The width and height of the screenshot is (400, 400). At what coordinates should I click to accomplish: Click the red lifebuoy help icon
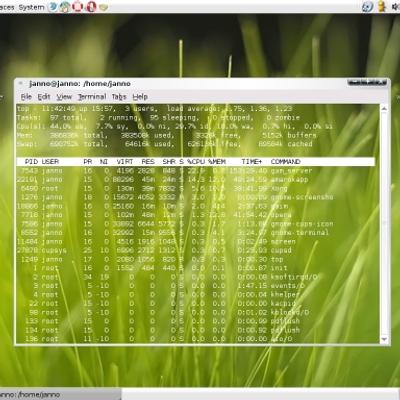78,6
